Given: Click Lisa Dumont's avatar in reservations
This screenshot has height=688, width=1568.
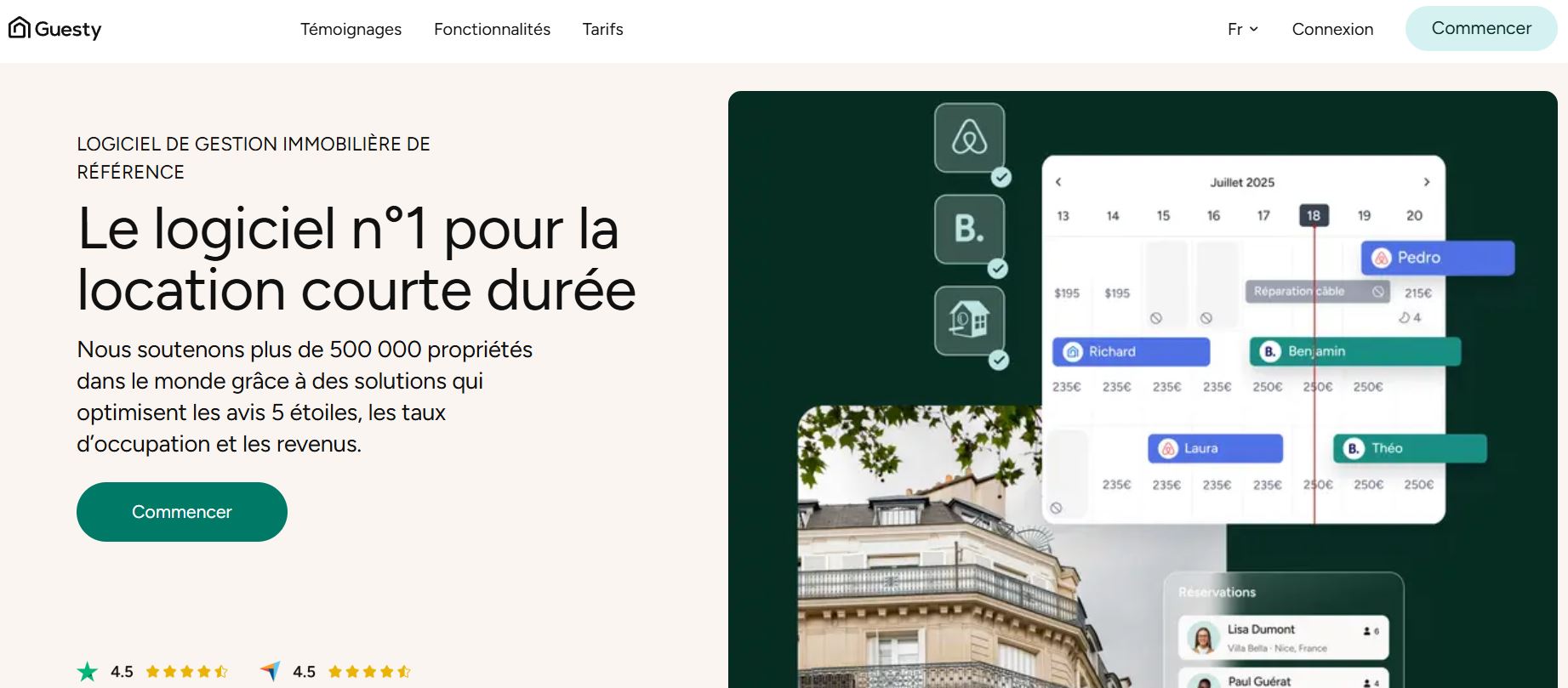Looking at the screenshot, I should [x=1203, y=637].
